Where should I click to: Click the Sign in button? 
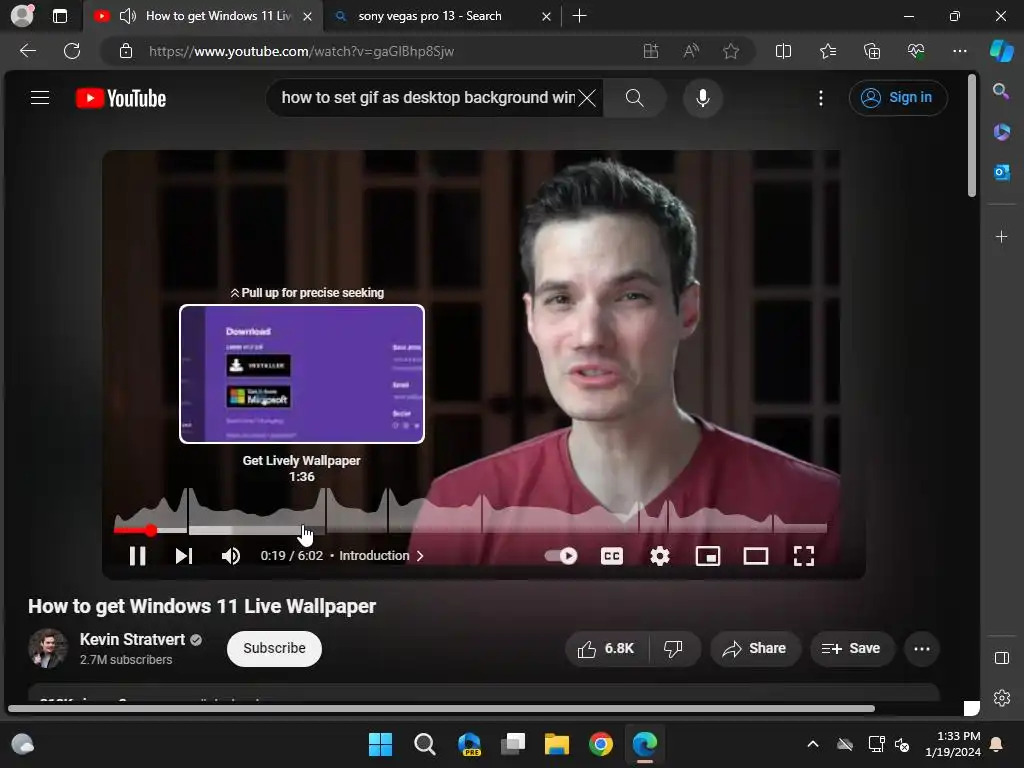(x=898, y=98)
